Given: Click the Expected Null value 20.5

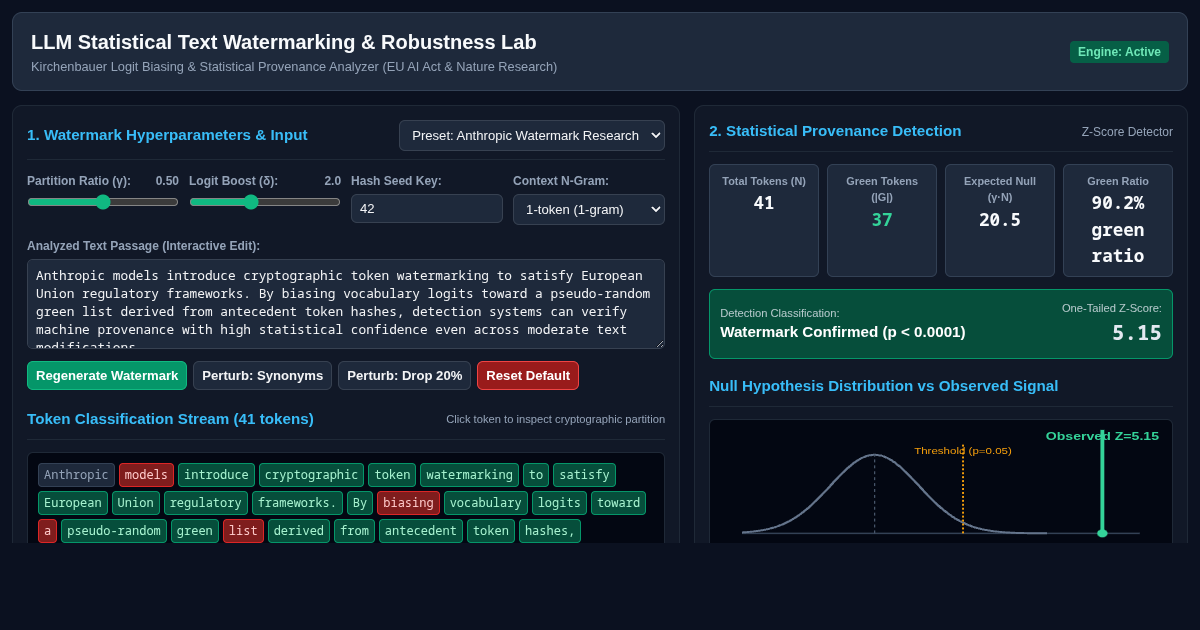Looking at the screenshot, I should 1000,220.
